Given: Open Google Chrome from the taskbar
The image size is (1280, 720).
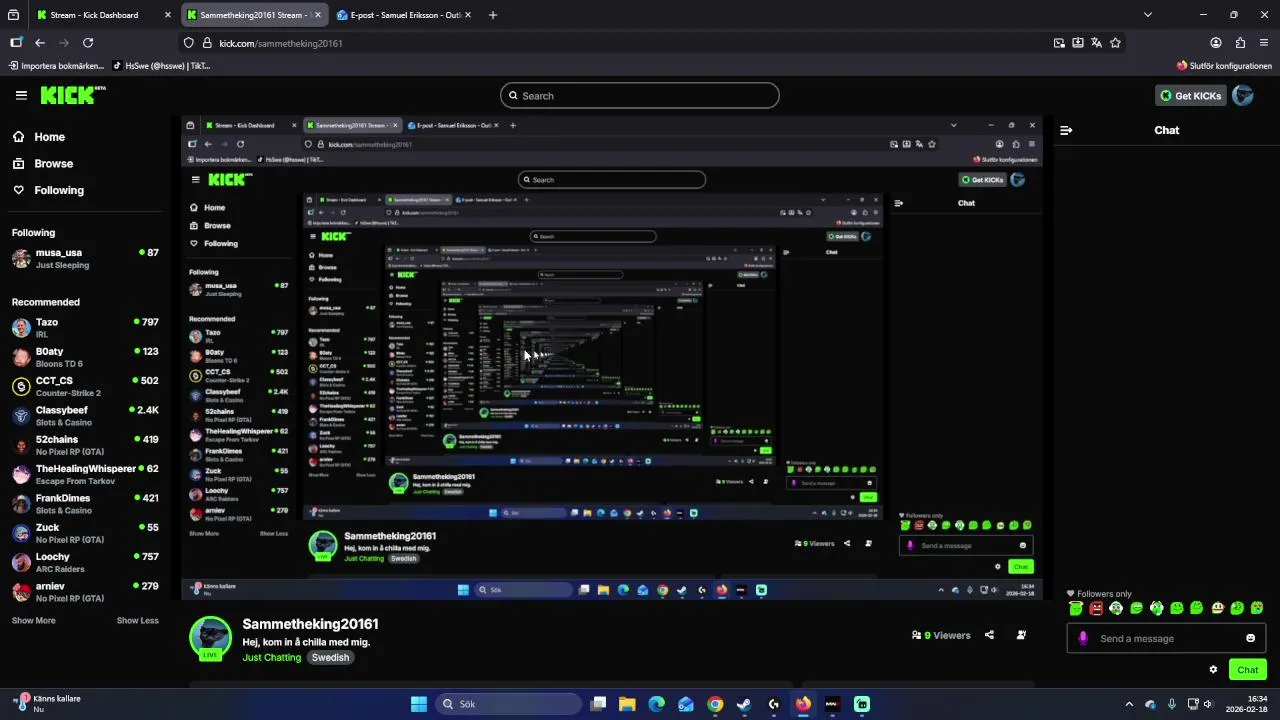Looking at the screenshot, I should (715, 704).
